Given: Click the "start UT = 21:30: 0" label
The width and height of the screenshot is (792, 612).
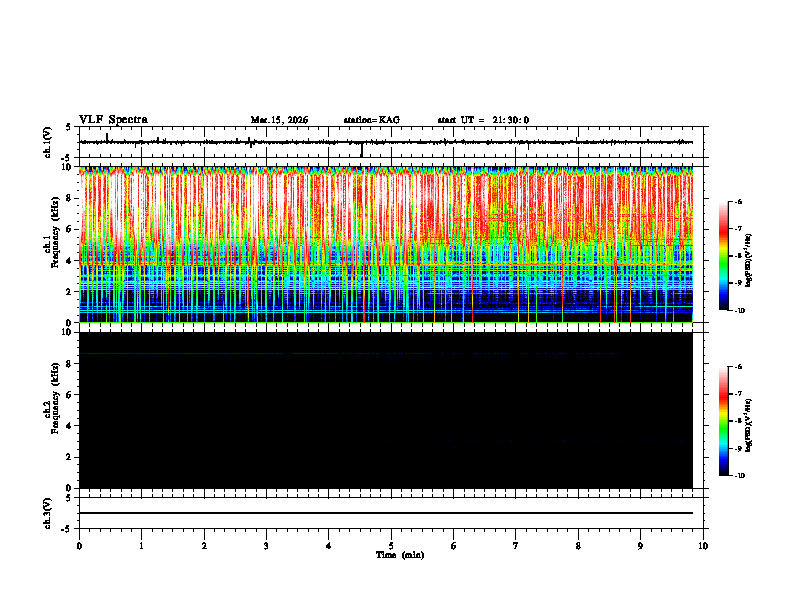Looking at the screenshot, I should [483, 120].
